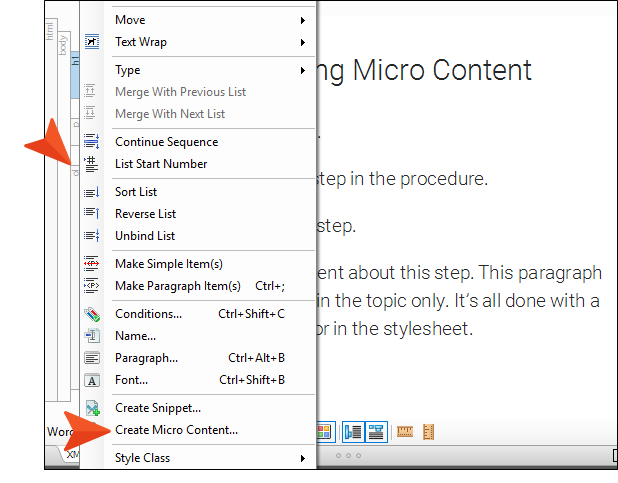Click the Text Wrap icon in menu
Image resolution: width=618 pixels, height=483 pixels.
(x=92, y=41)
